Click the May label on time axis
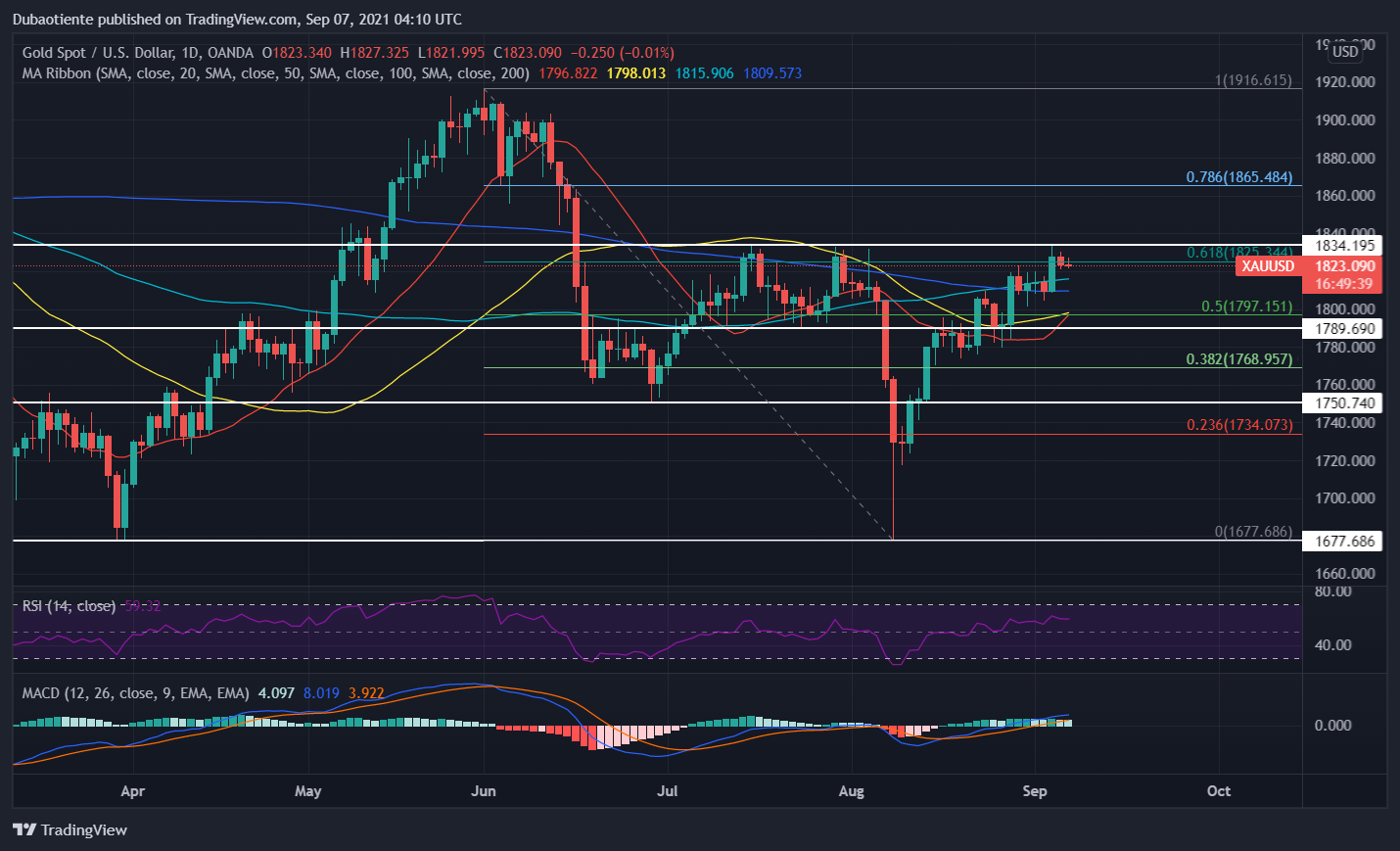Viewport: 1400px width, 851px height. click(307, 791)
